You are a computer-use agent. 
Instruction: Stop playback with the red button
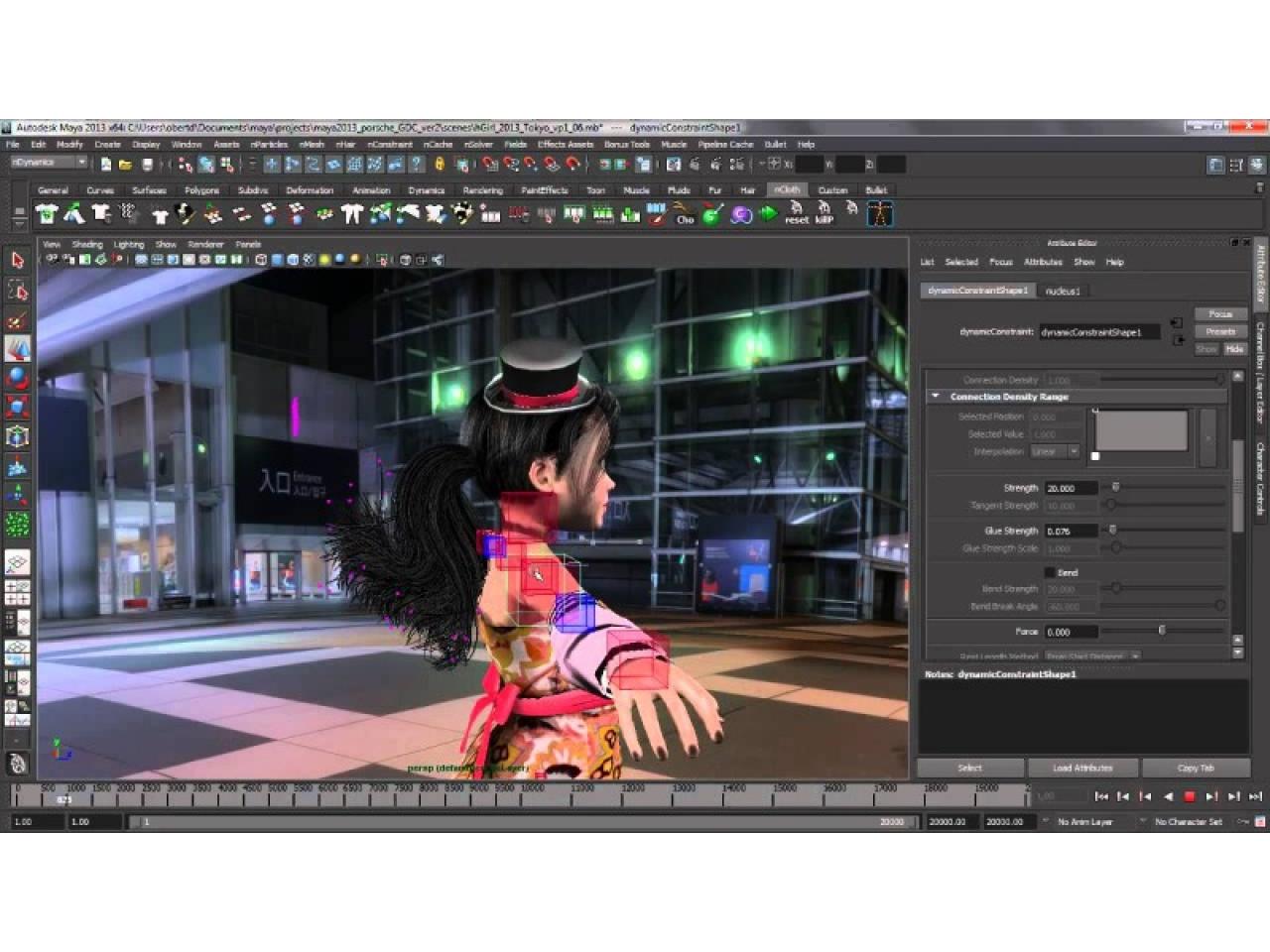[x=1190, y=796]
